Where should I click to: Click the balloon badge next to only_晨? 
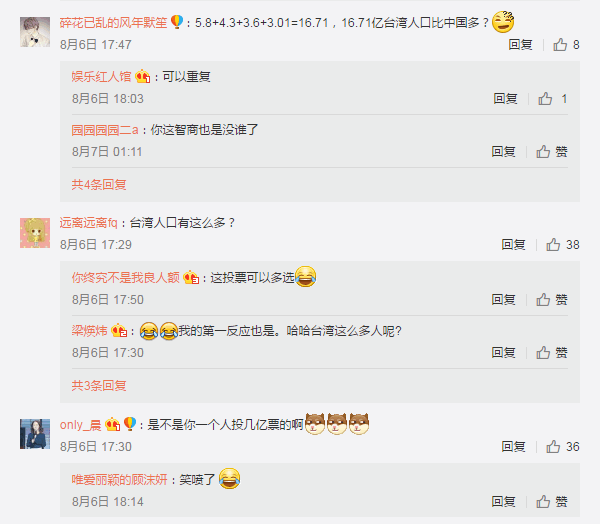[x=130, y=424]
